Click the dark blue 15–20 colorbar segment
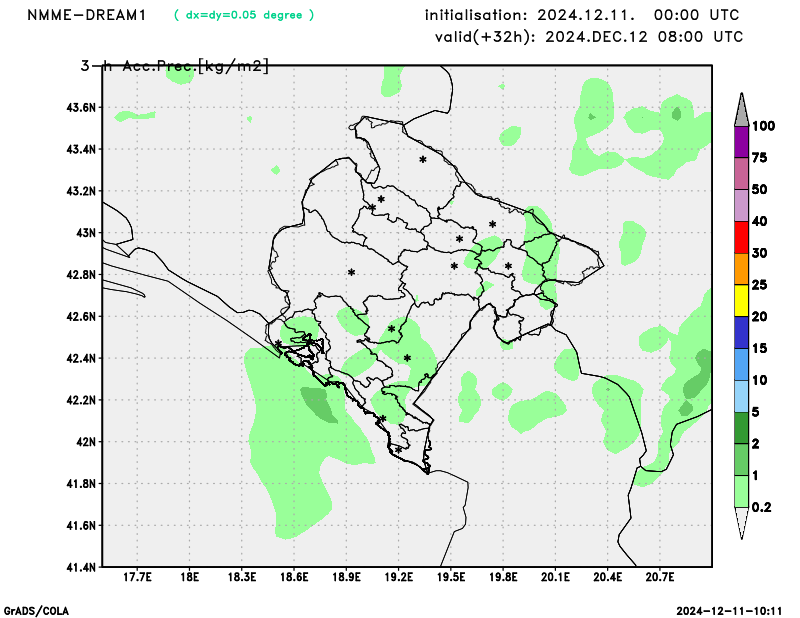The image size is (800, 618). (741, 333)
